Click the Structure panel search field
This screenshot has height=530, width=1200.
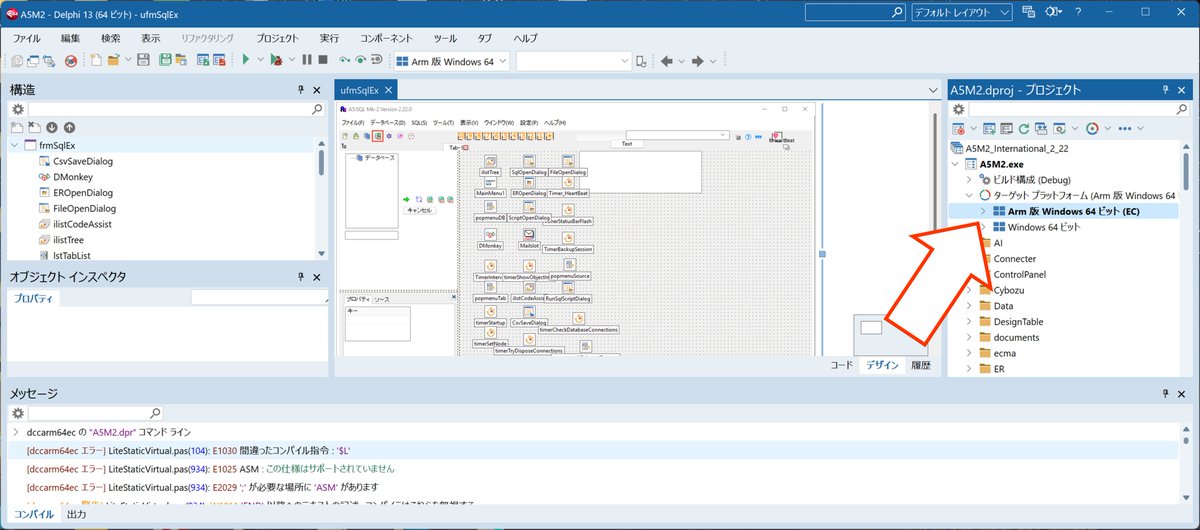point(176,109)
